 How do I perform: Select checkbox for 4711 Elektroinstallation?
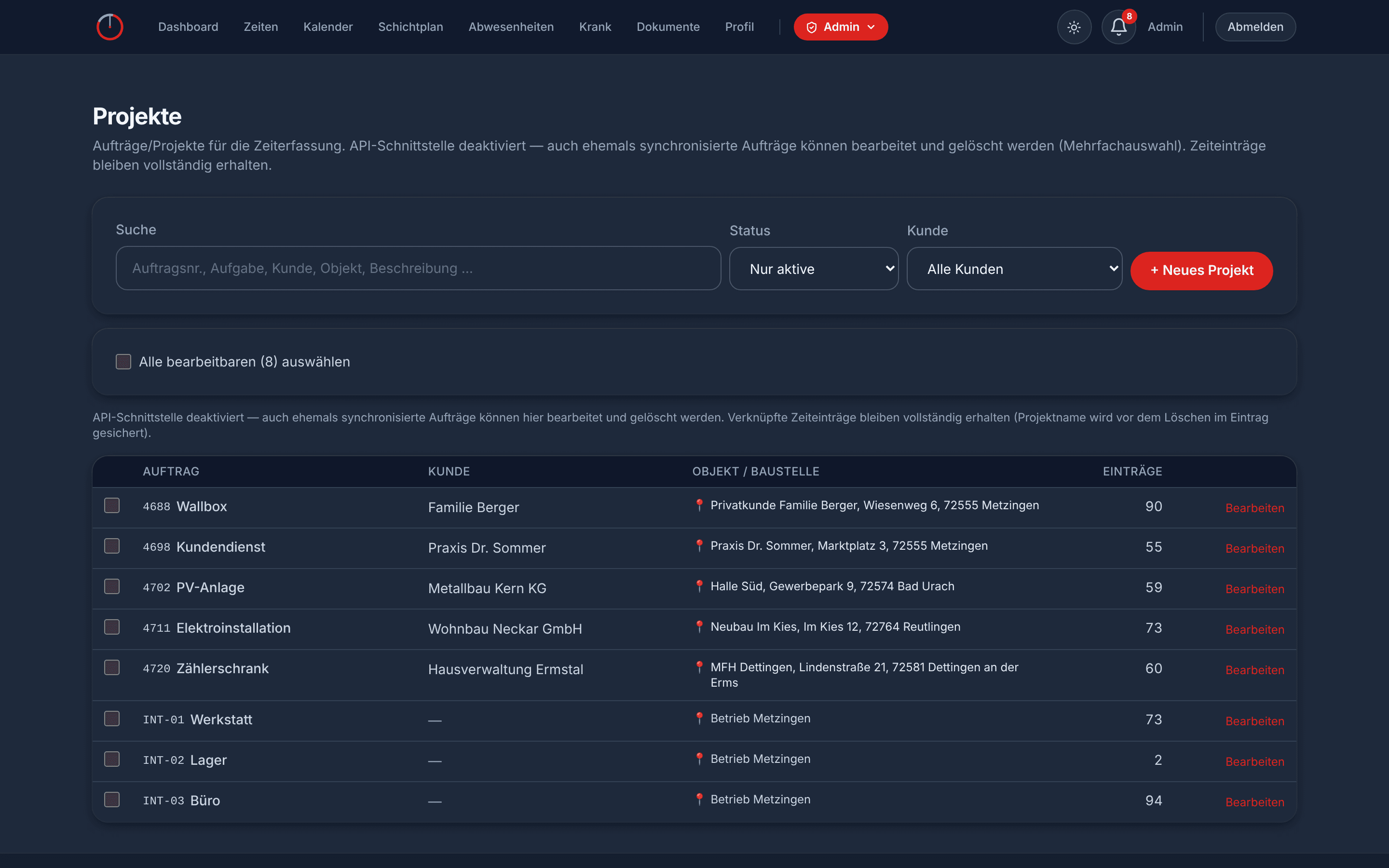pos(112,627)
